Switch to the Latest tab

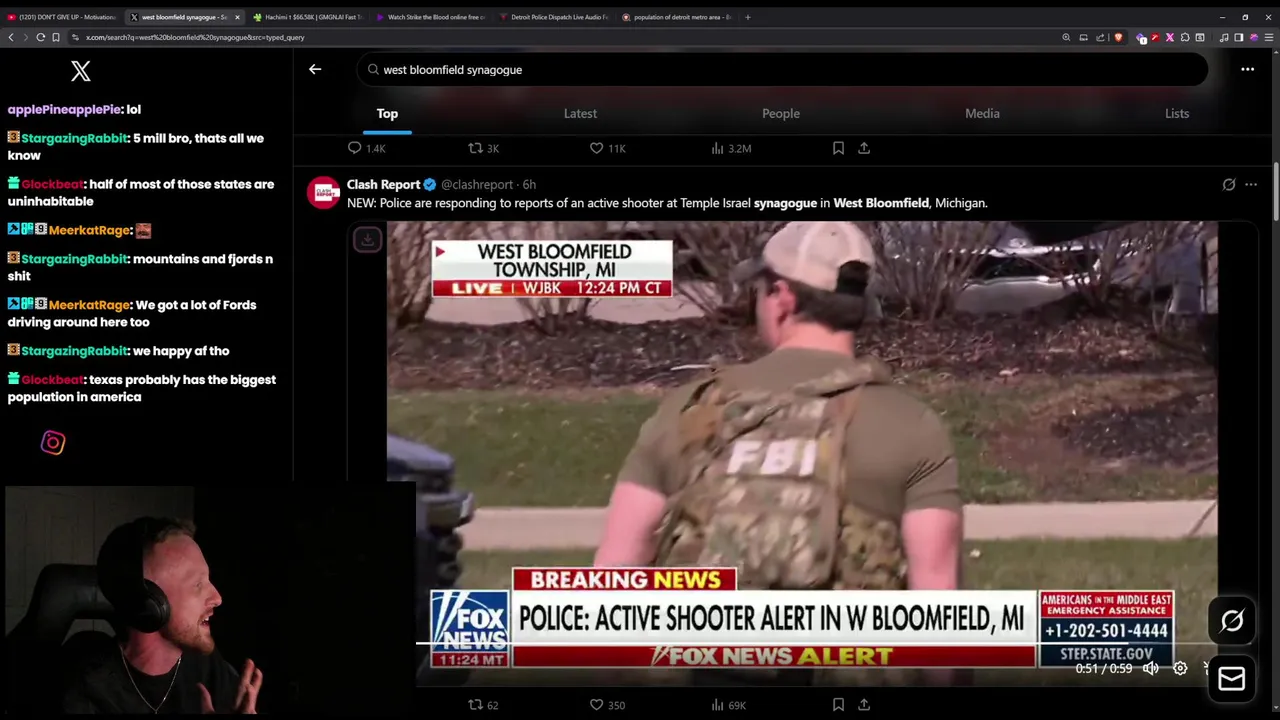580,113
